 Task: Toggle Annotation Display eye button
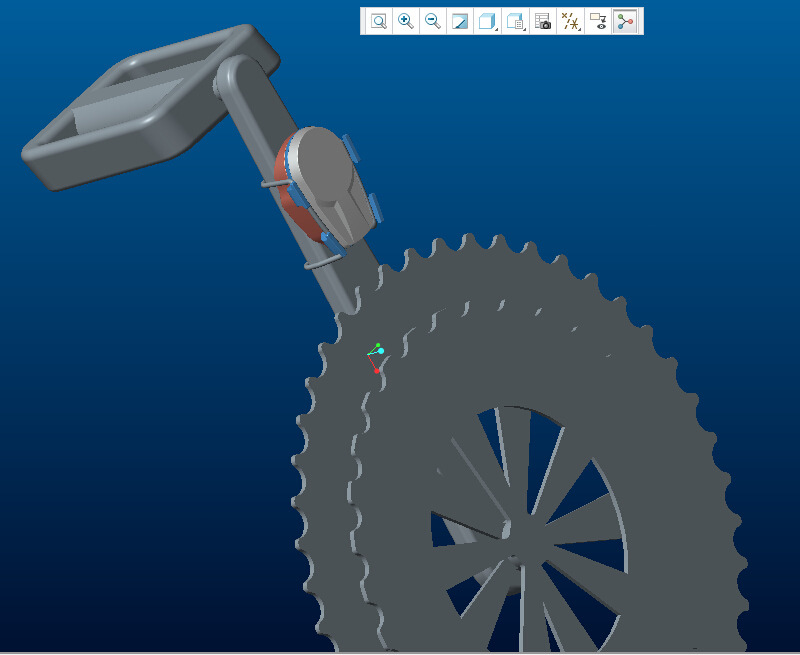[598, 21]
